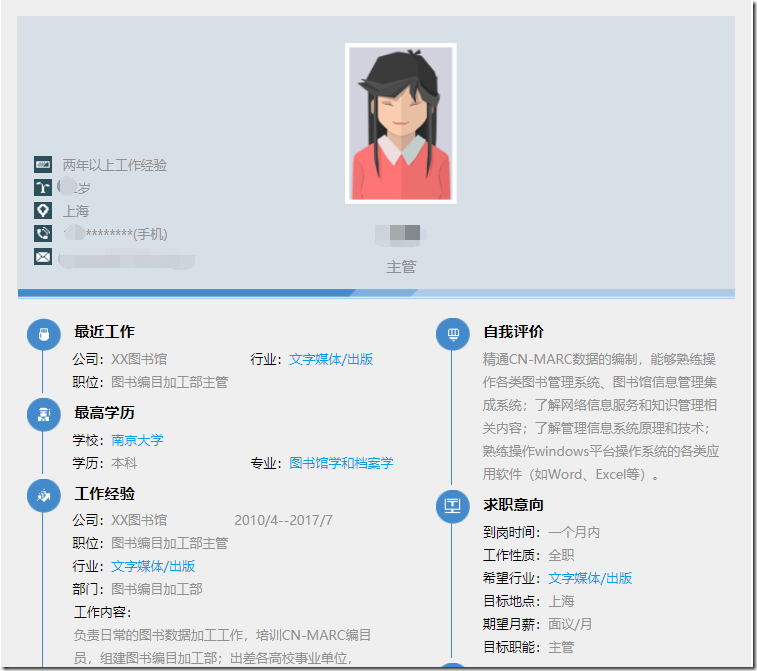Screen dimensions: 757x671
Task: Click the 两年以上工作经验 text
Action: click(x=114, y=165)
